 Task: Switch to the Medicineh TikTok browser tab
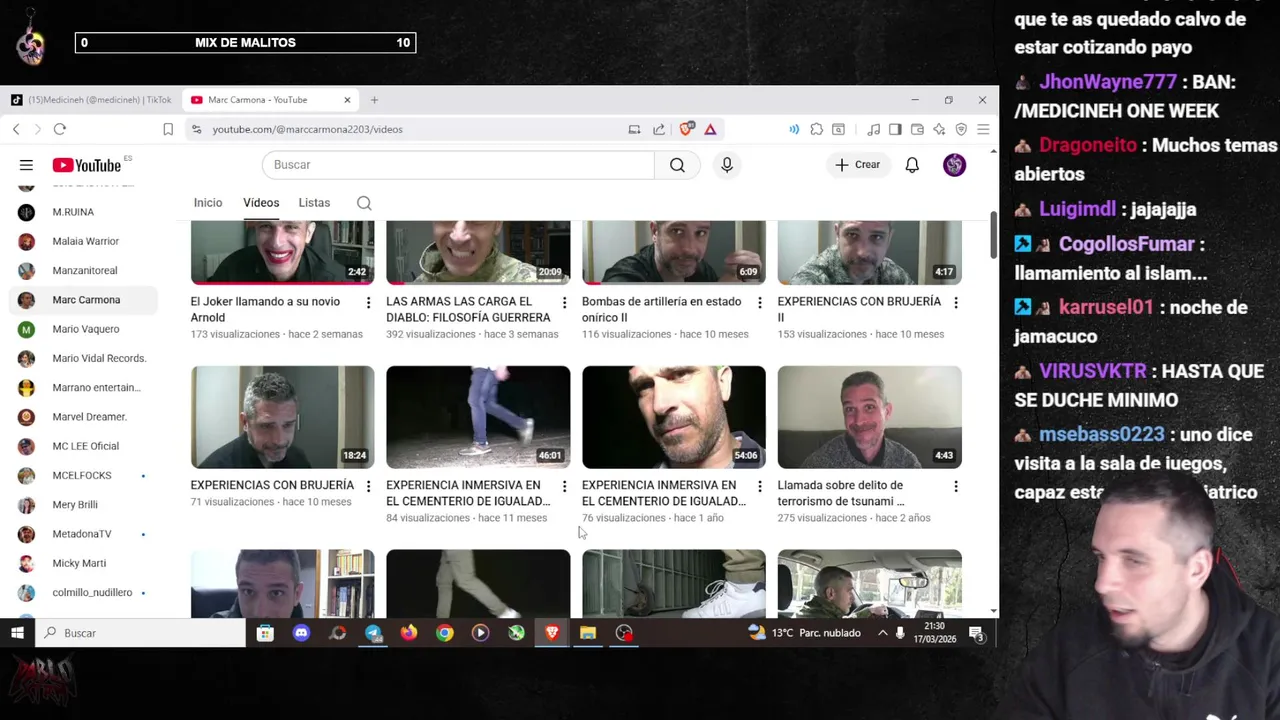point(92,100)
